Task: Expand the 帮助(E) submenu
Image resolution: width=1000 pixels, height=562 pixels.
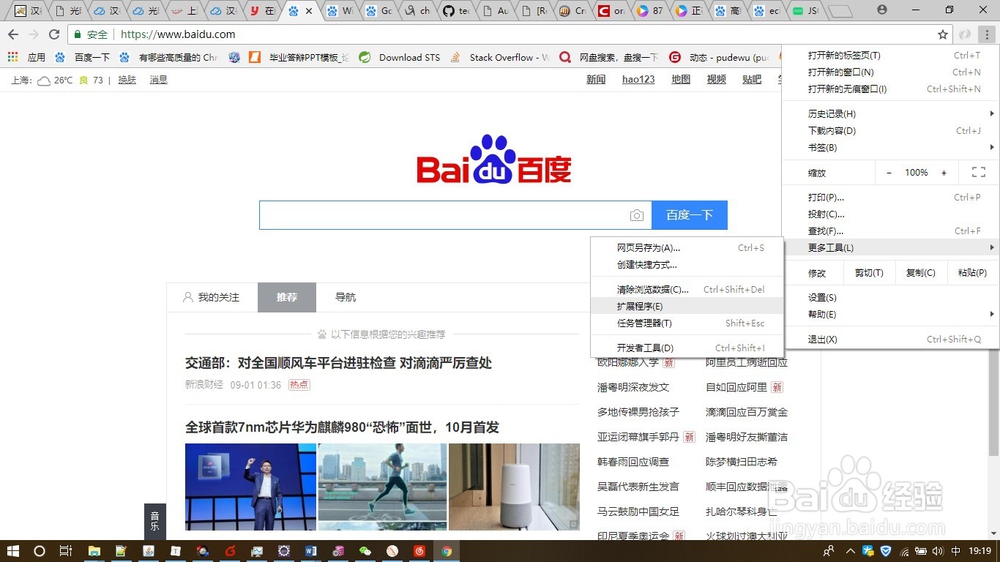Action: pyautogui.click(x=891, y=314)
